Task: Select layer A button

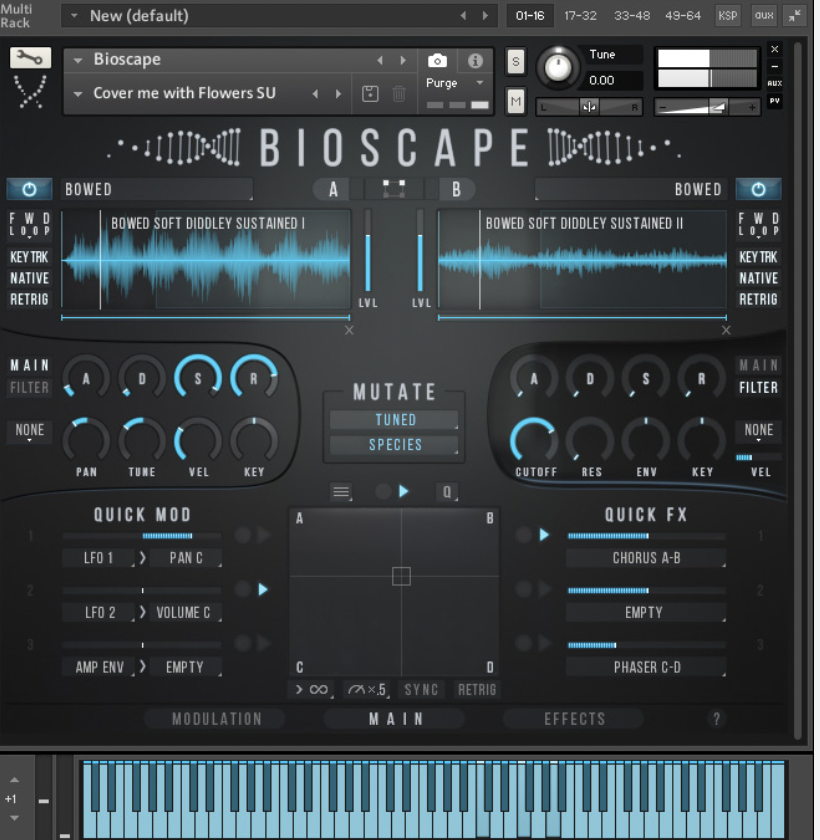Action: [x=333, y=189]
